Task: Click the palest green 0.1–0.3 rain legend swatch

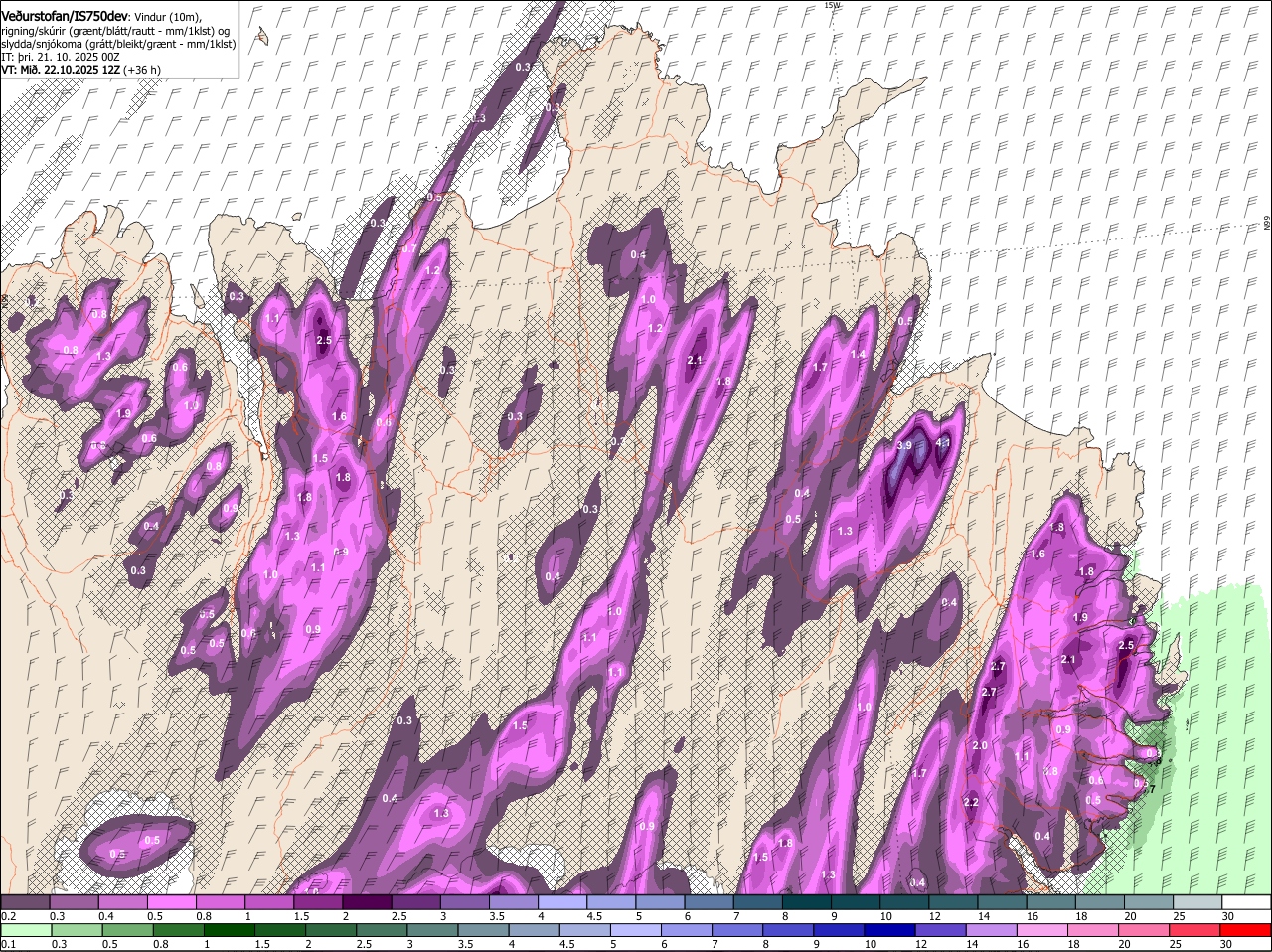Action: pyautogui.click(x=27, y=930)
